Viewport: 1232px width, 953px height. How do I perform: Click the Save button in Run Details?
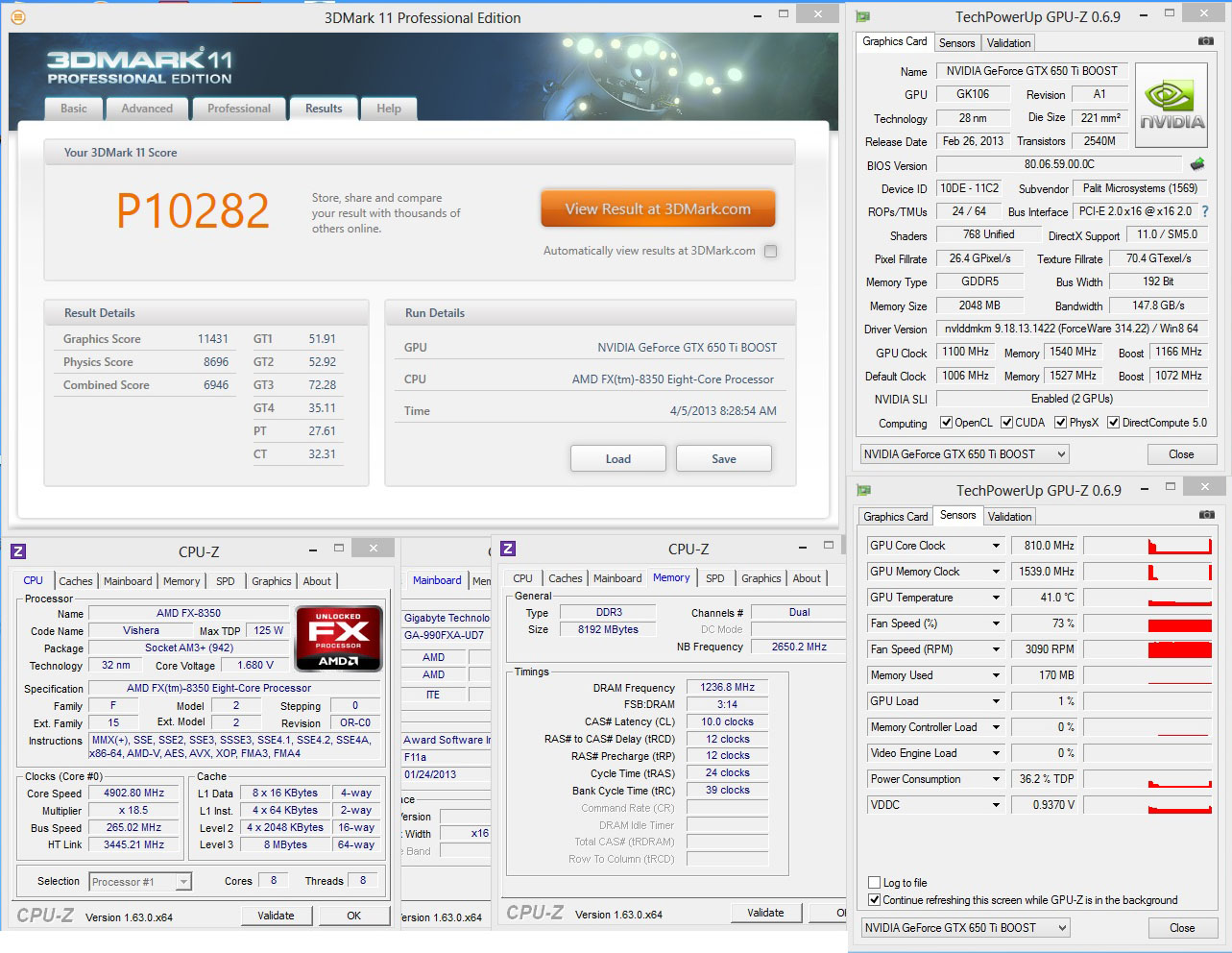pos(724,458)
